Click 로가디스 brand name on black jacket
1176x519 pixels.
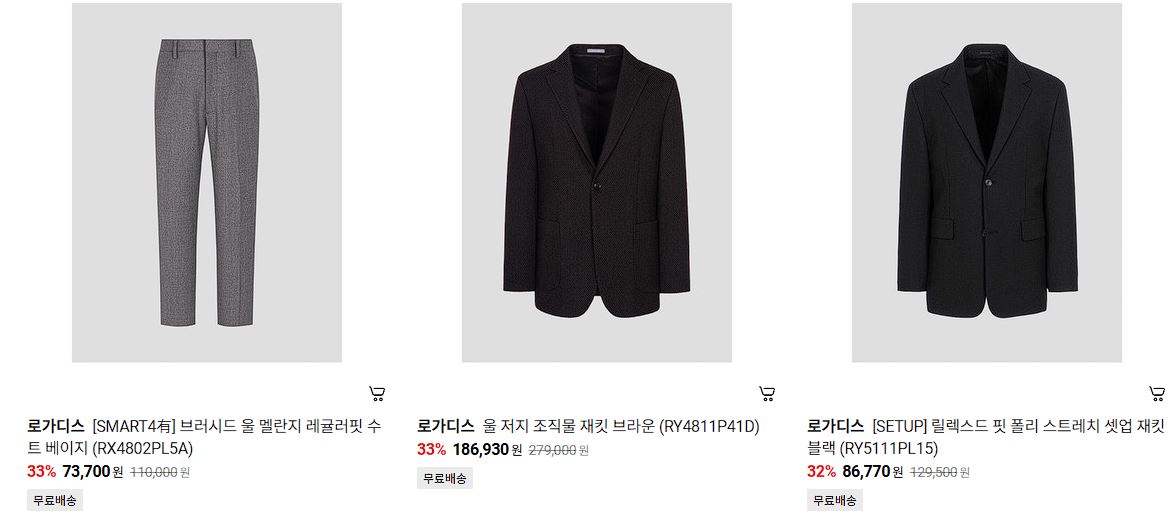click(836, 428)
